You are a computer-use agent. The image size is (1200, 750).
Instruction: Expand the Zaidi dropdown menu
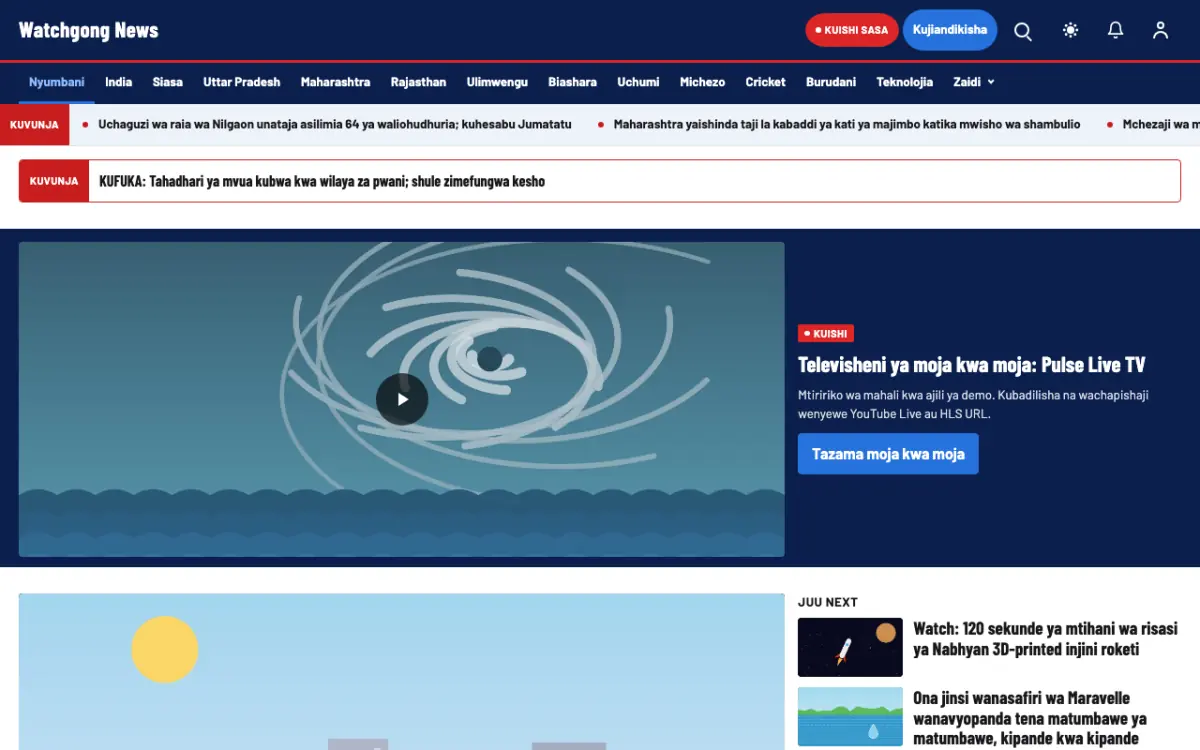pos(974,82)
